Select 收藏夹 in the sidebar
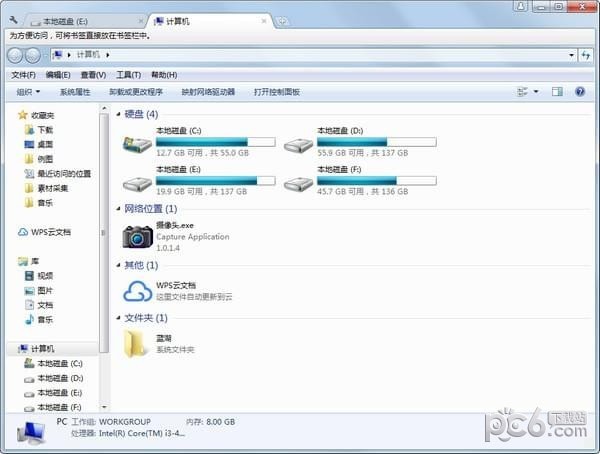The image size is (600, 454). 36,115
